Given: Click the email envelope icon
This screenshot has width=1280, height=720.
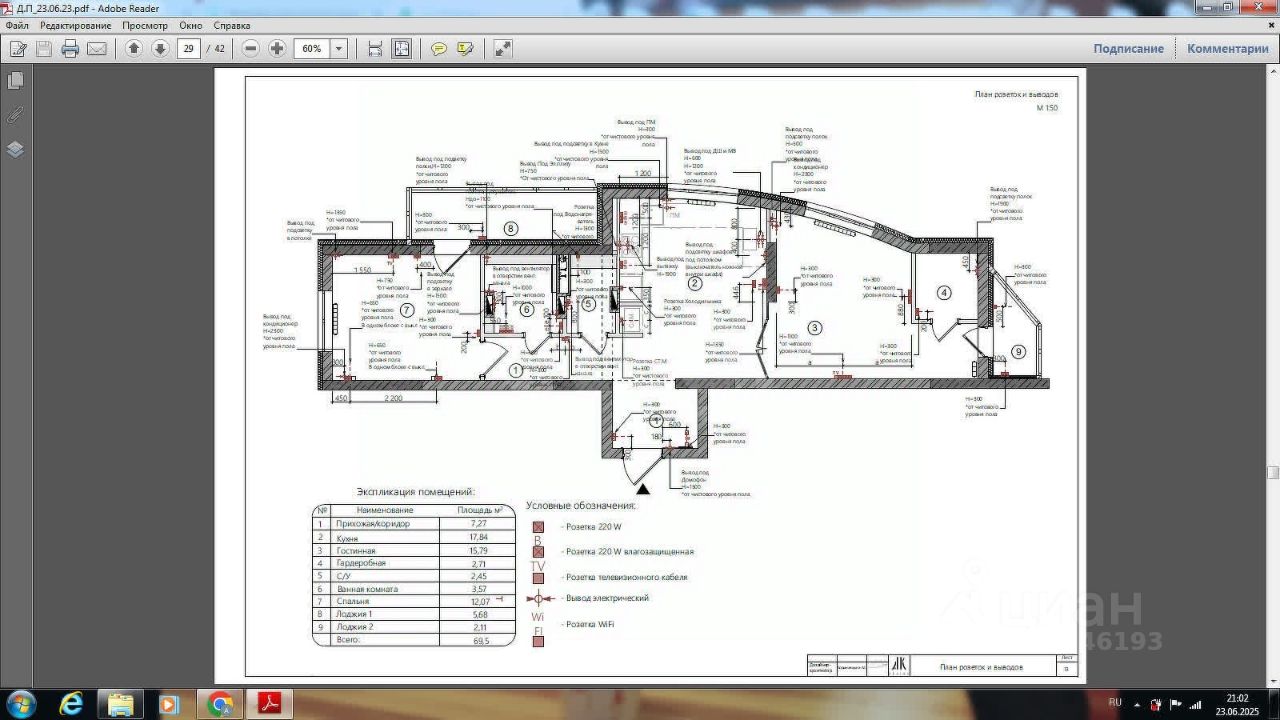Looking at the screenshot, I should pyautogui.click(x=97, y=49).
